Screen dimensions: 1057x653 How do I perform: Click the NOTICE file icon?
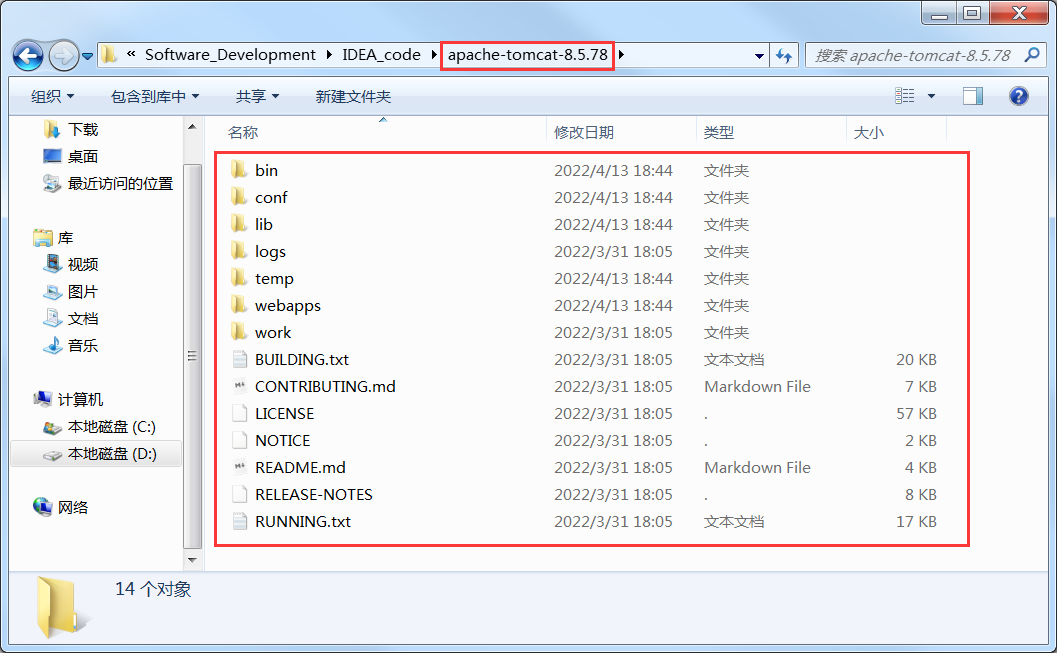point(239,439)
